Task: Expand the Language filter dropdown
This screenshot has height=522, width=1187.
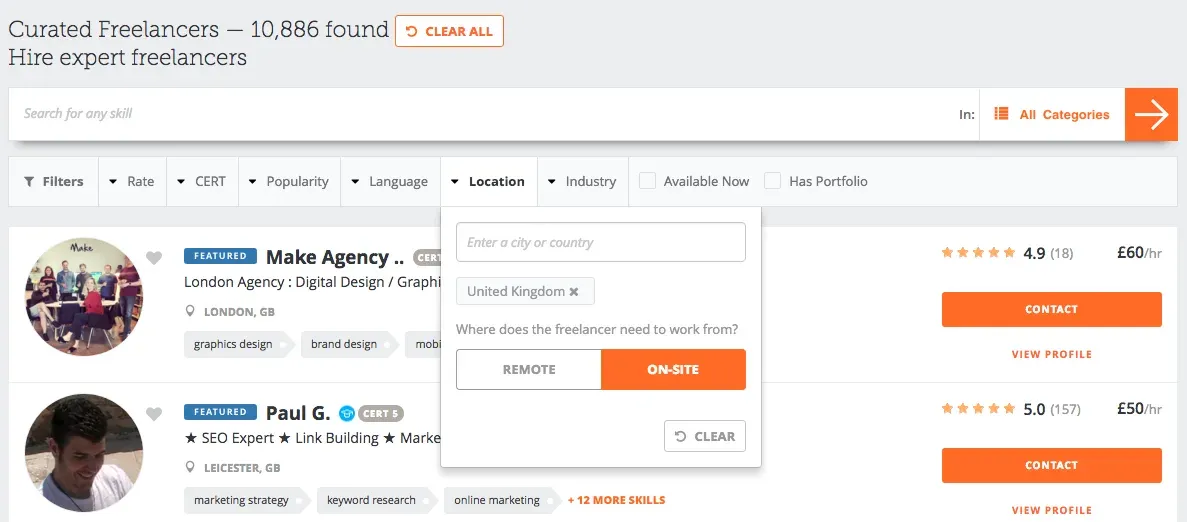Action: pyautogui.click(x=390, y=182)
